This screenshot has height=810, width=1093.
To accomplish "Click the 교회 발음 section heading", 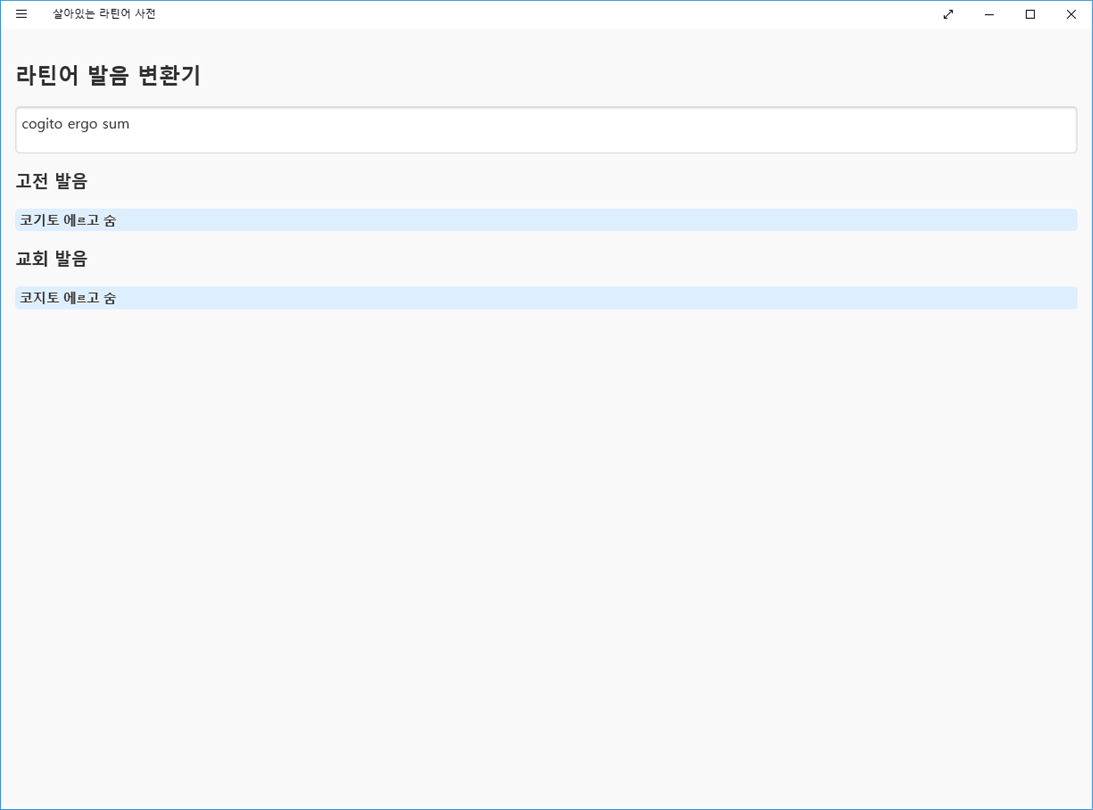I will [52, 259].
